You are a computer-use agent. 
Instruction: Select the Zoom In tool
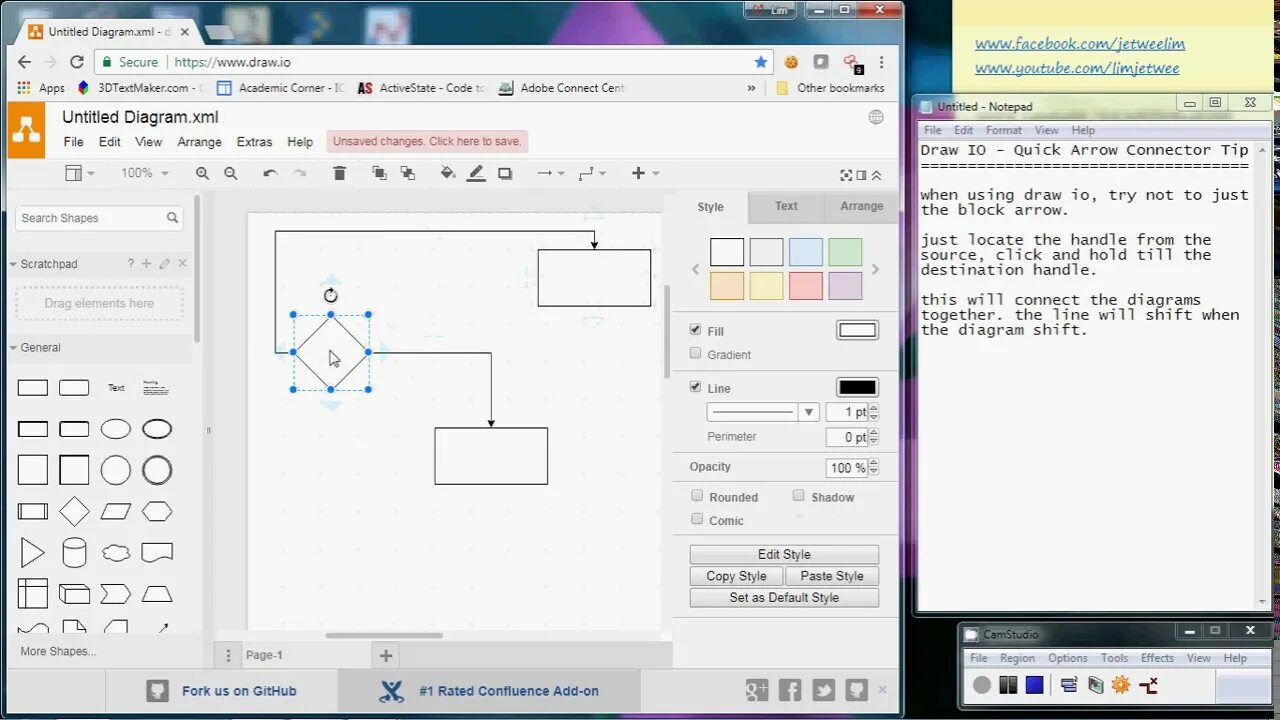click(202, 173)
